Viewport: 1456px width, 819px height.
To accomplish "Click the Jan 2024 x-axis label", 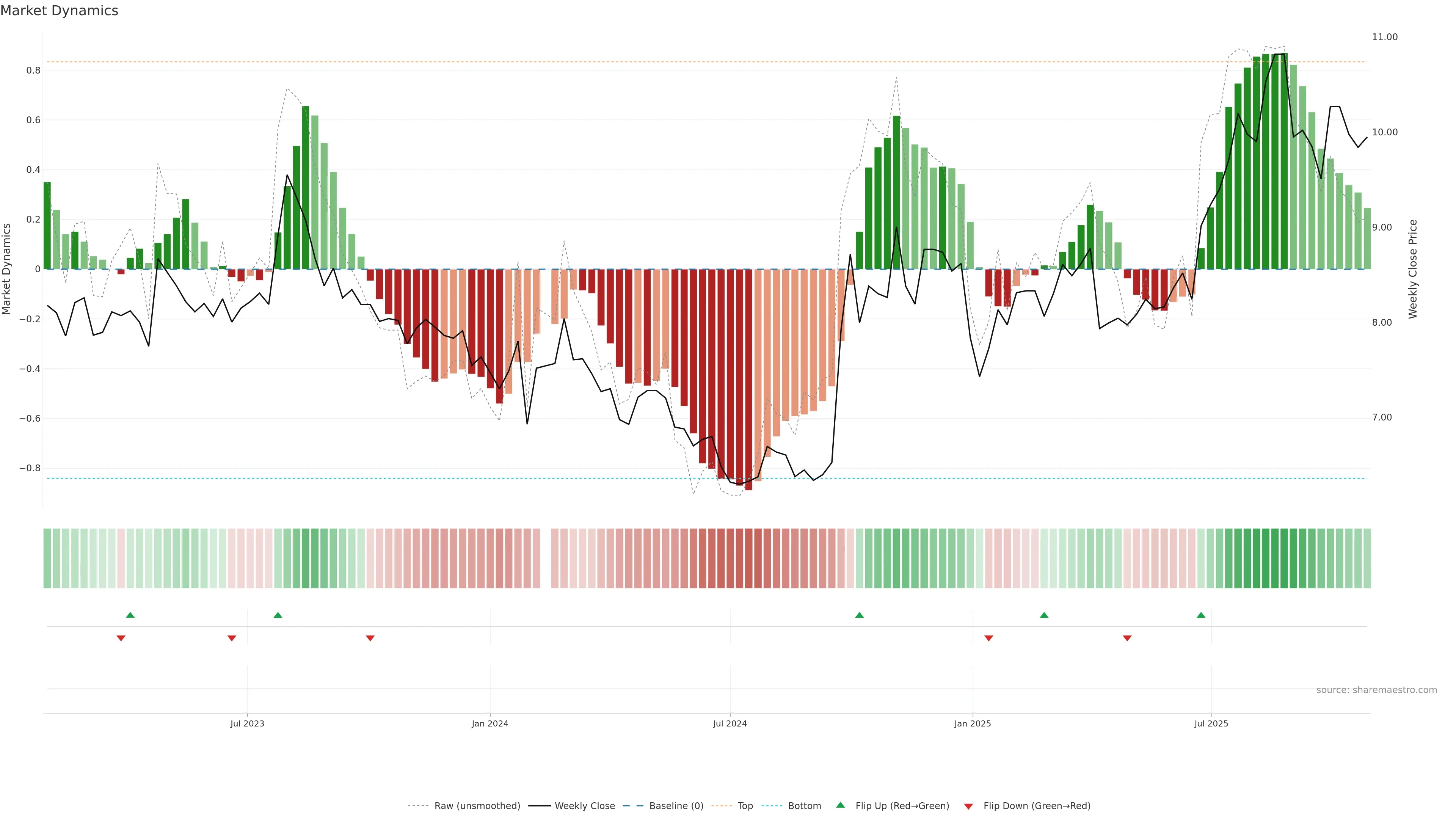I will click(490, 723).
